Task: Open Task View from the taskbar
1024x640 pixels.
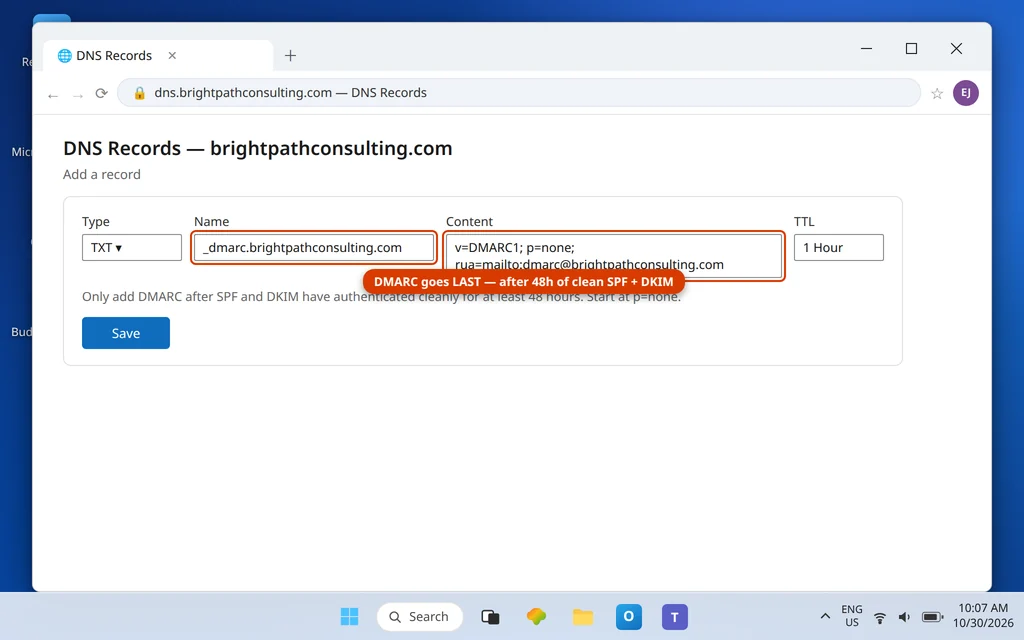Action: tap(490, 616)
